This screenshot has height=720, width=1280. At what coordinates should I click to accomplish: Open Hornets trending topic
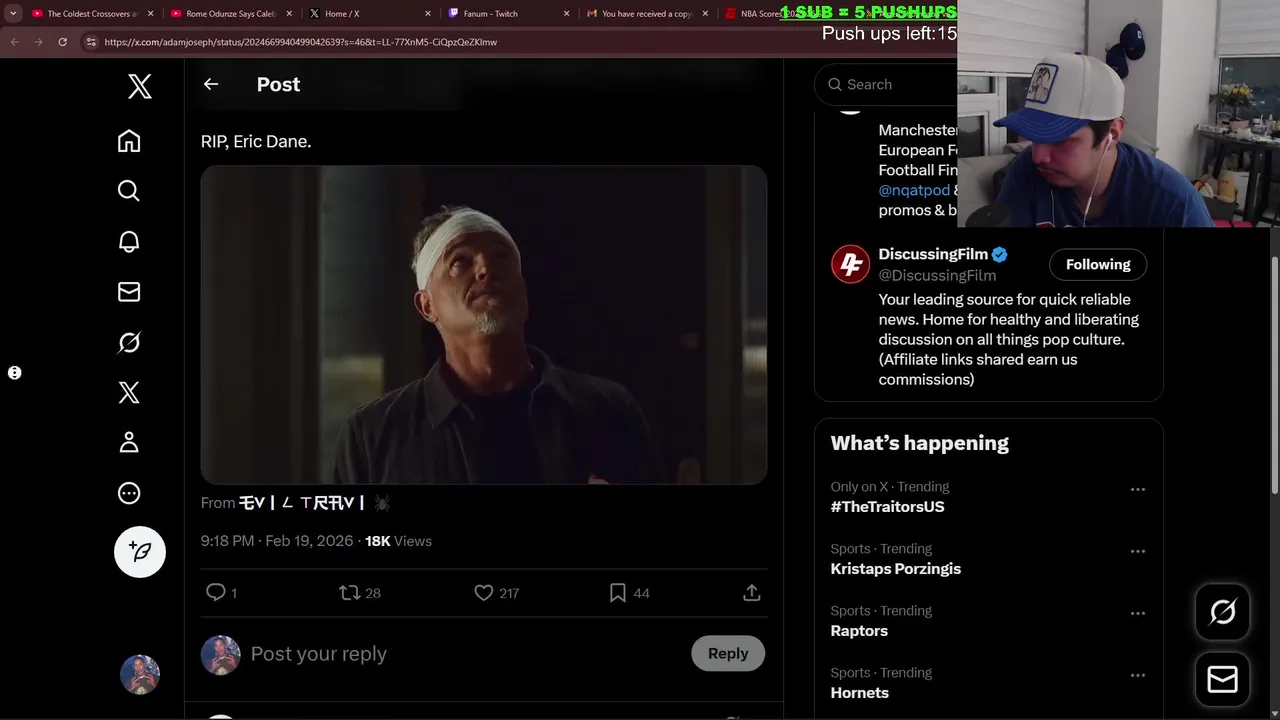(x=859, y=693)
